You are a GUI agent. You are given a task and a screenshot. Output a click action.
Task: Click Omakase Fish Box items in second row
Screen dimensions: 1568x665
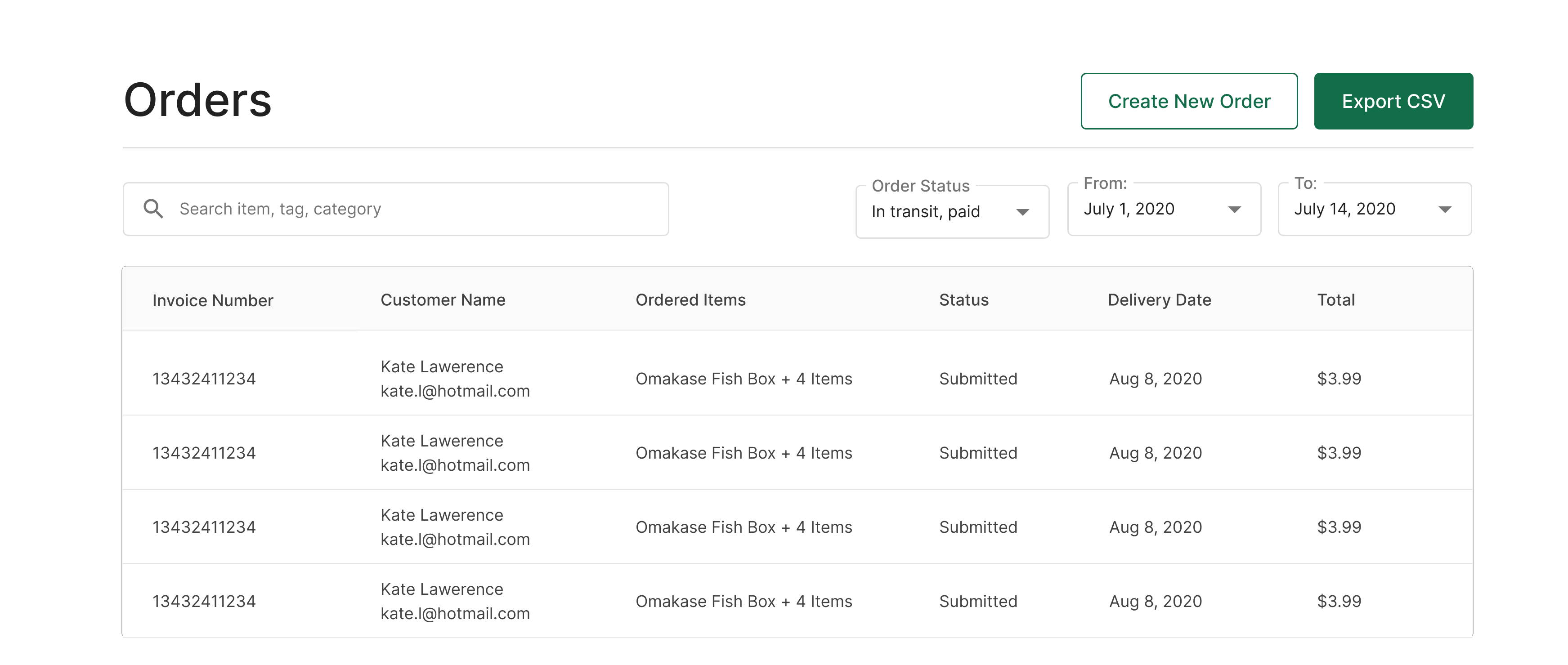coord(744,453)
